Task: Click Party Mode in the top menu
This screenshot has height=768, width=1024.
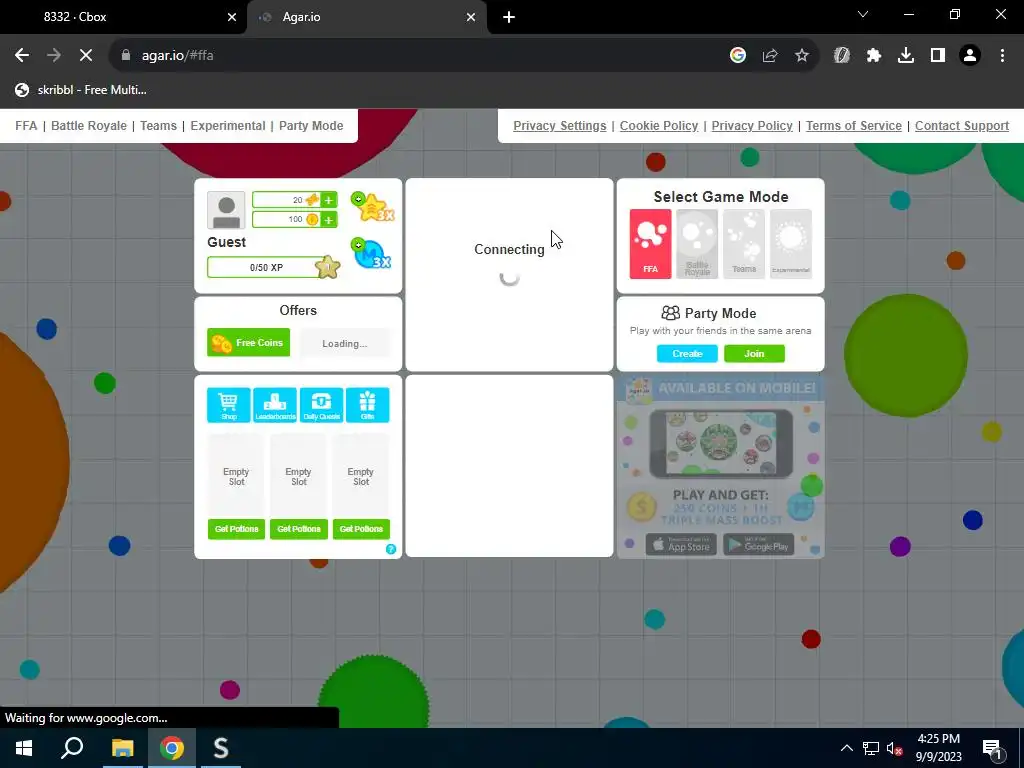Action: 311,125
